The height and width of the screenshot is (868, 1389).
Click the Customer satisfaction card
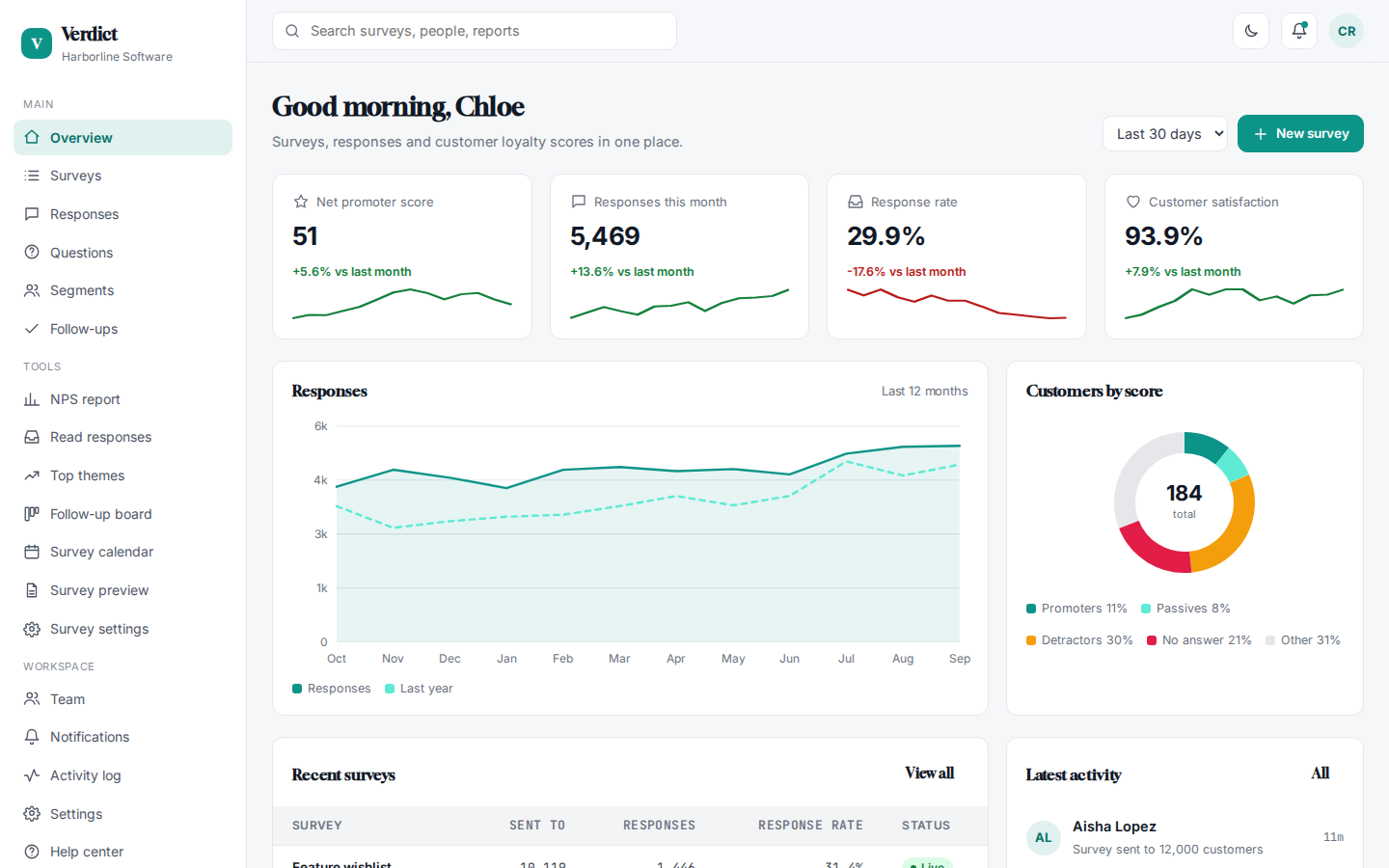[1234, 257]
